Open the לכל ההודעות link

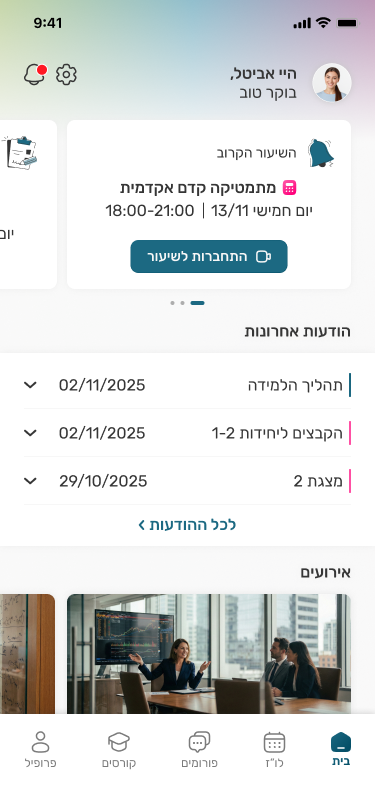187,525
